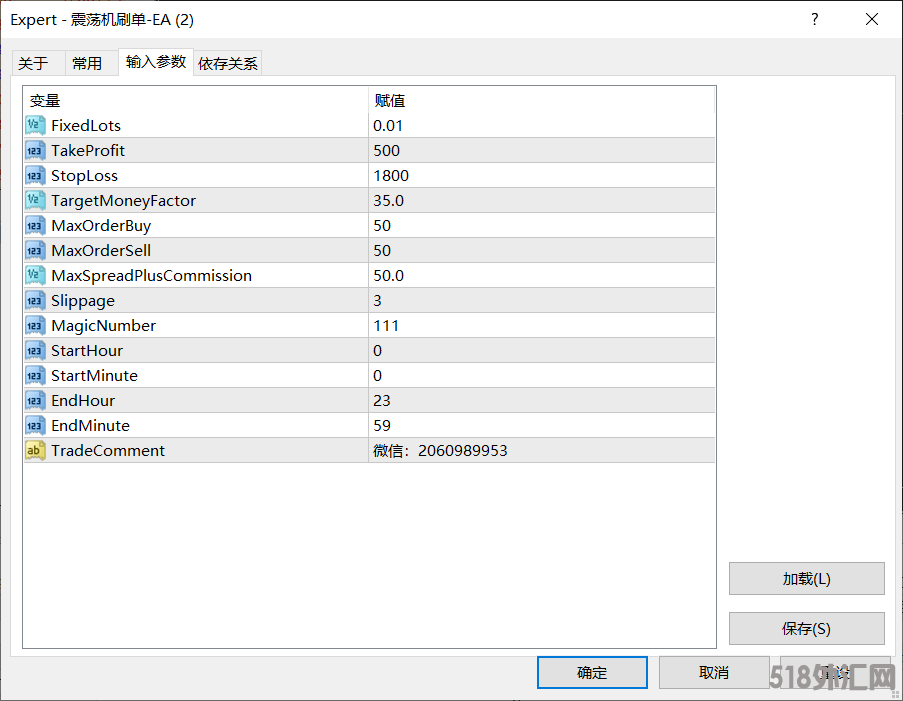
Task: Click the StopLoss integer icon
Action: tap(35, 175)
